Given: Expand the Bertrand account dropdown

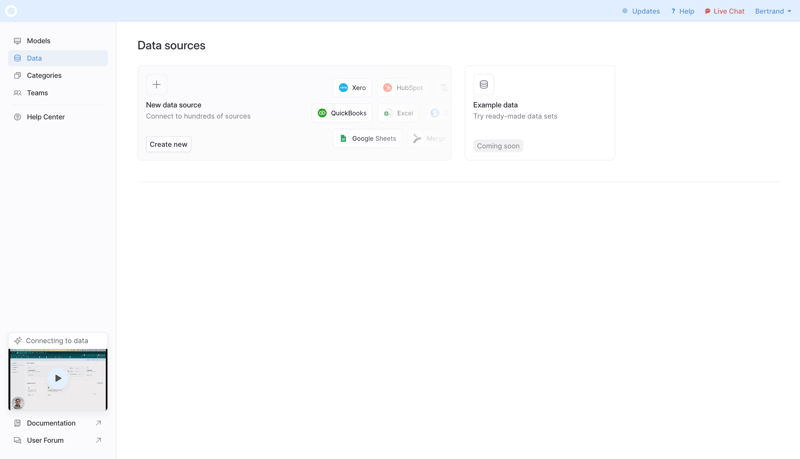Looking at the screenshot, I should click(x=773, y=11).
